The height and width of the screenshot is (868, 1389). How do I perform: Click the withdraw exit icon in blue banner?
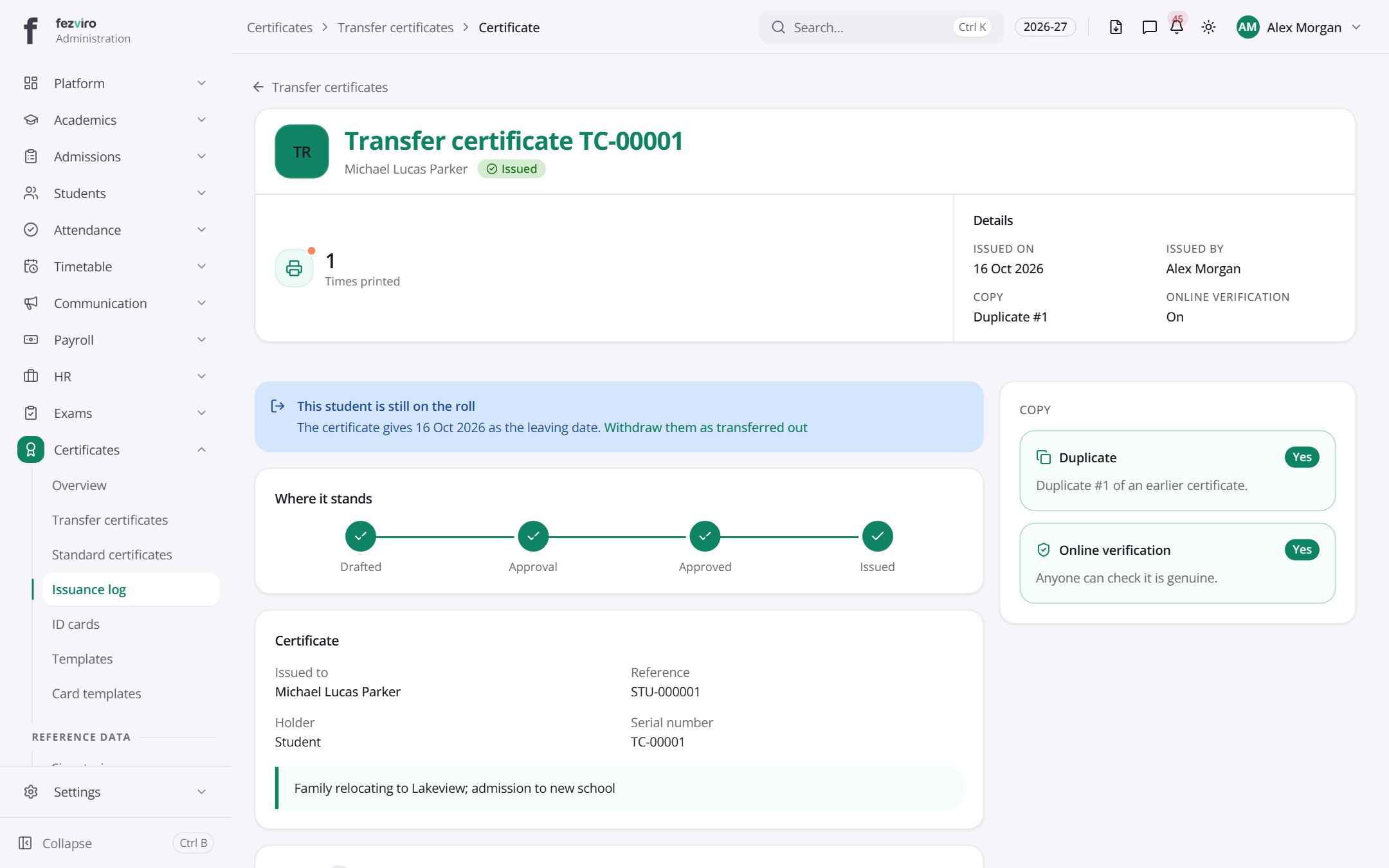(278, 406)
